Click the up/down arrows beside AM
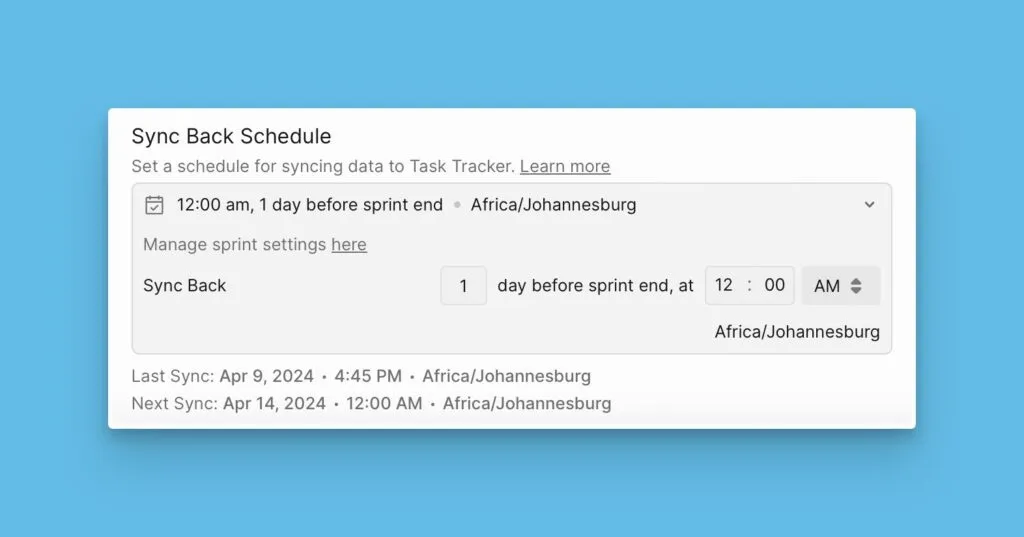 coord(857,286)
